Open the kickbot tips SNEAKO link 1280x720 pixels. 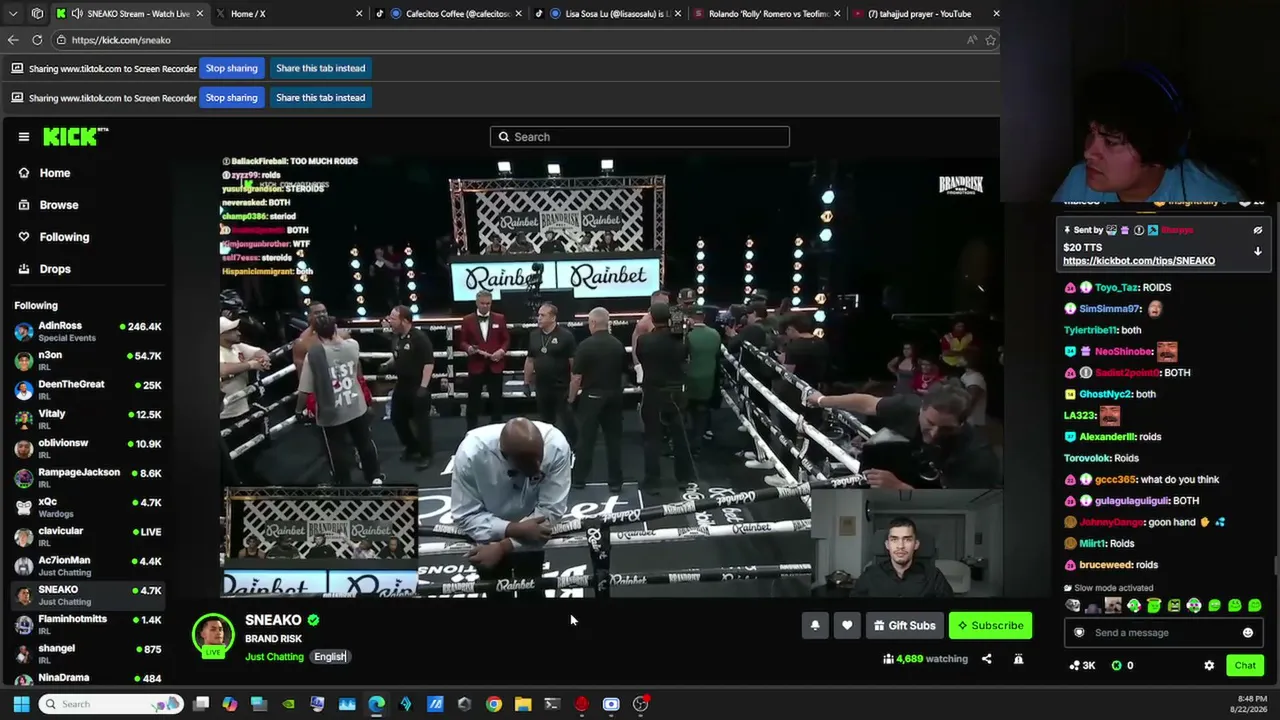(1139, 261)
